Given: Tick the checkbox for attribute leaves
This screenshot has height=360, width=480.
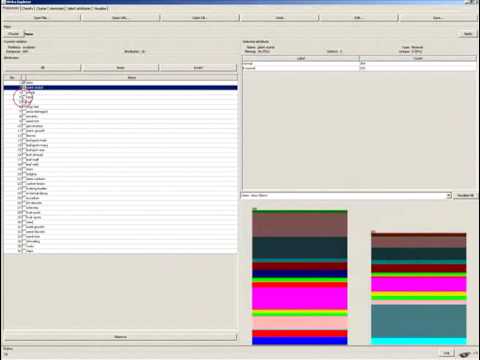Looking at the screenshot, I should click(23, 136).
